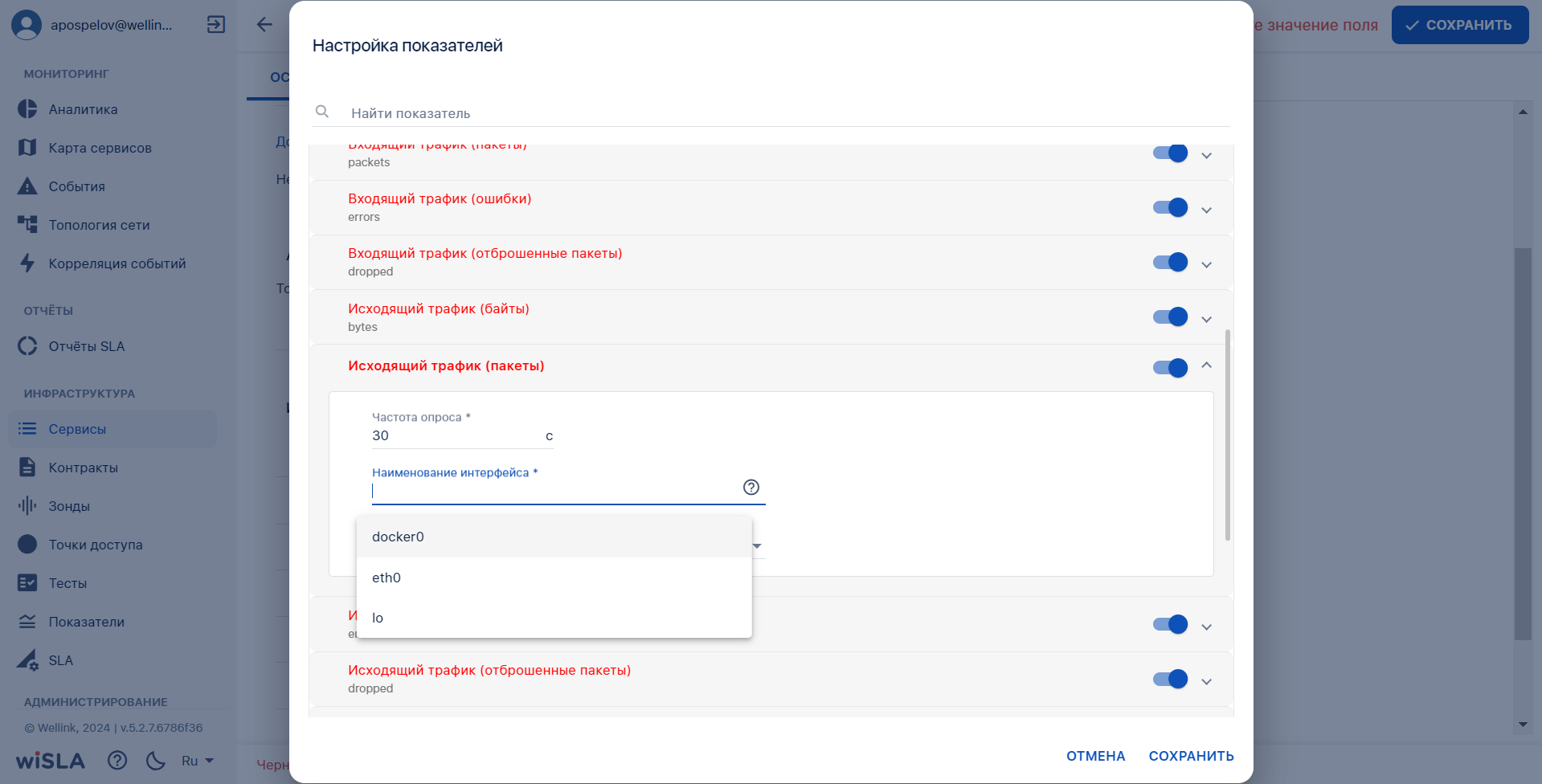This screenshot has width=1542, height=784.
Task: Click the Точки доступа circle icon
Action: tap(27, 545)
